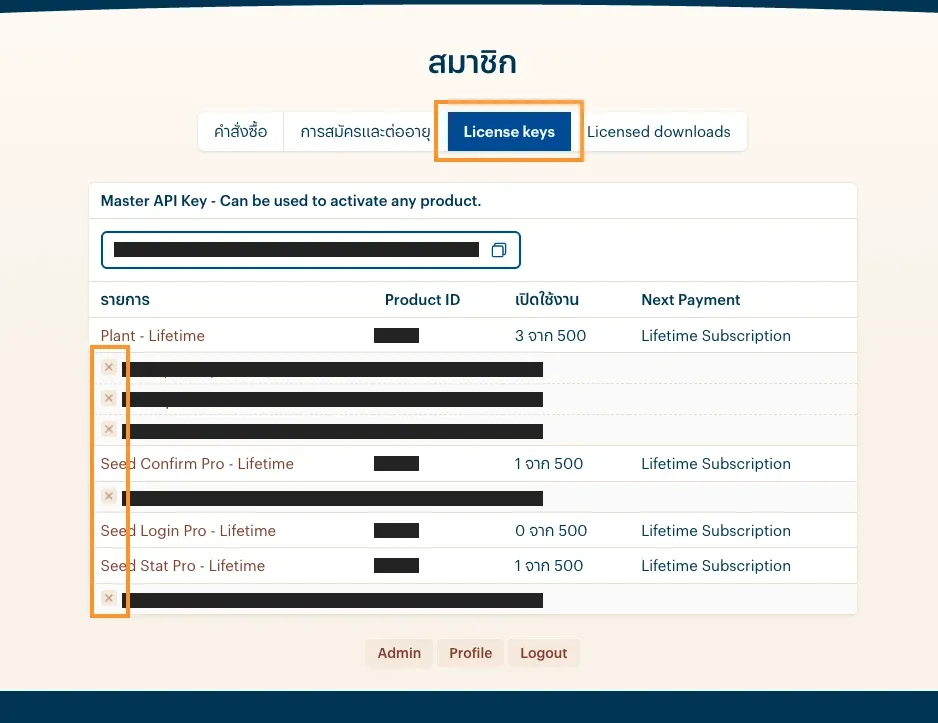This screenshot has width=938, height=723.
Task: Remove second activation under Plant - Lifetime
Action: [108, 398]
